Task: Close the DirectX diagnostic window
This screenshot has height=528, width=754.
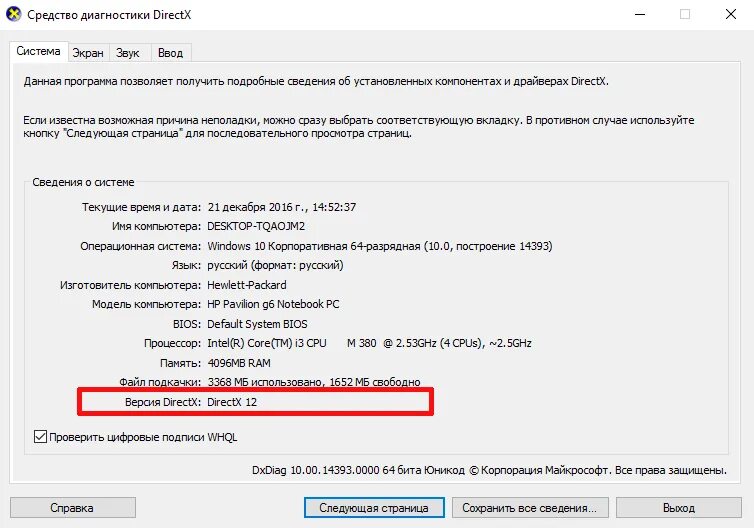Action: [x=731, y=14]
